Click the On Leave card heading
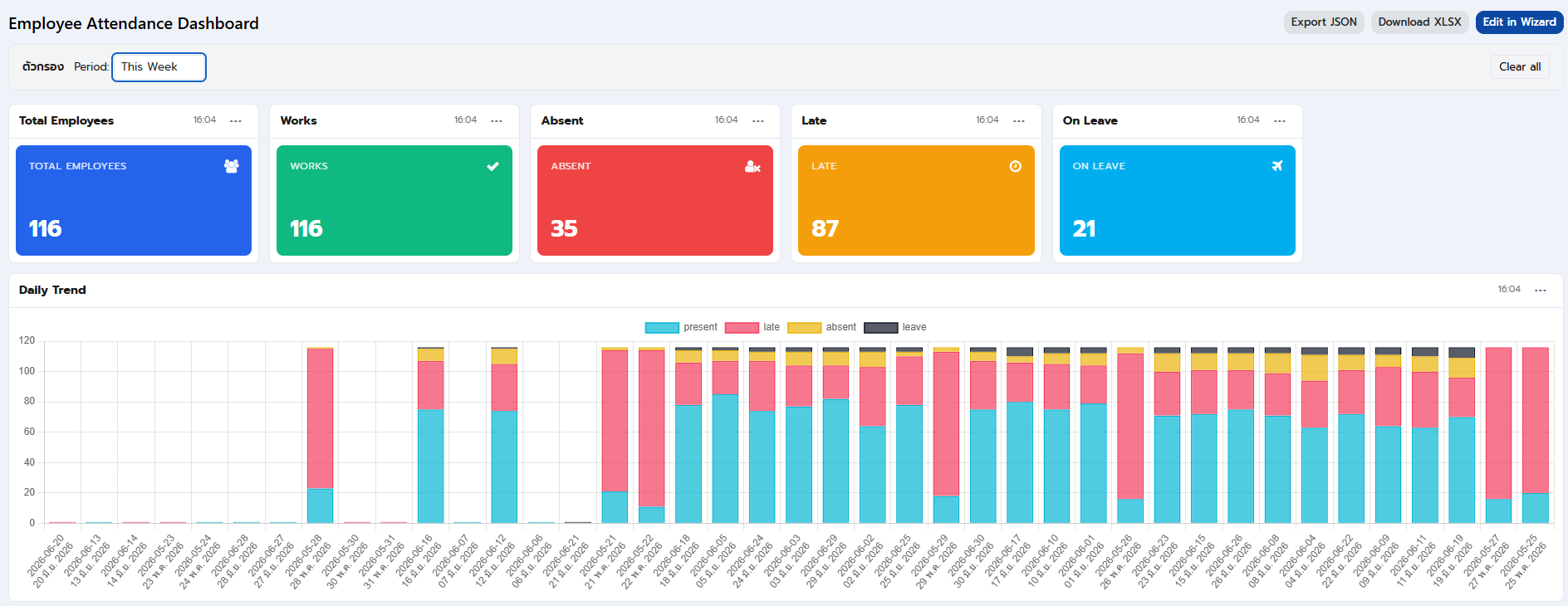This screenshot has height=606, width=1568. (1090, 120)
